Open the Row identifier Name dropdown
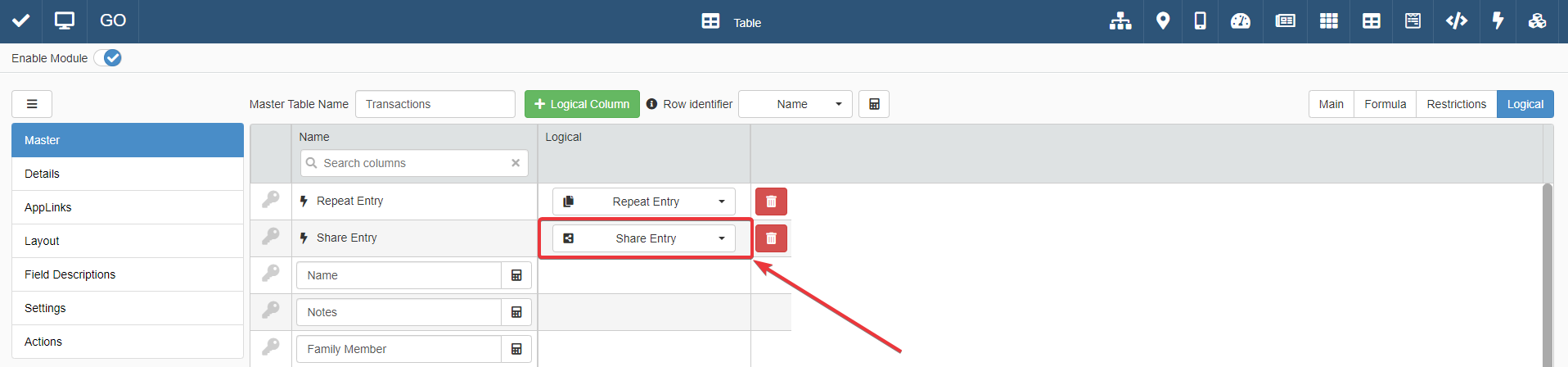 tap(795, 104)
